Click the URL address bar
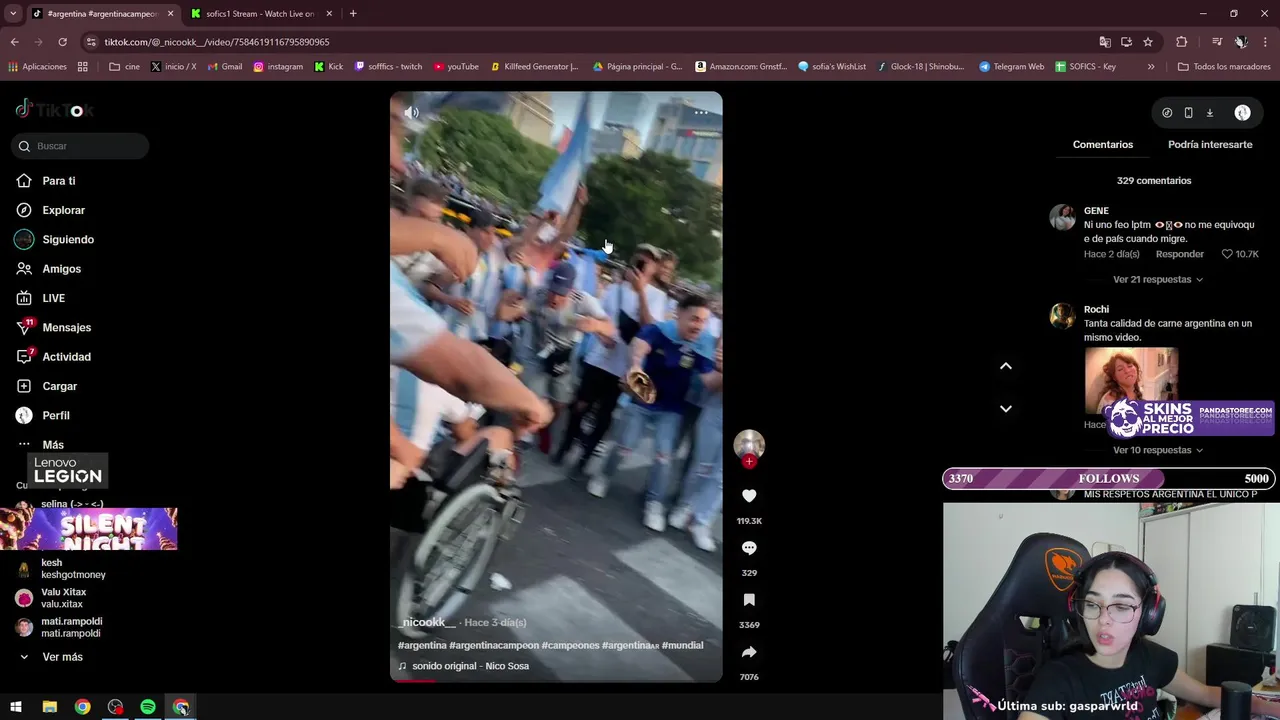 590,42
